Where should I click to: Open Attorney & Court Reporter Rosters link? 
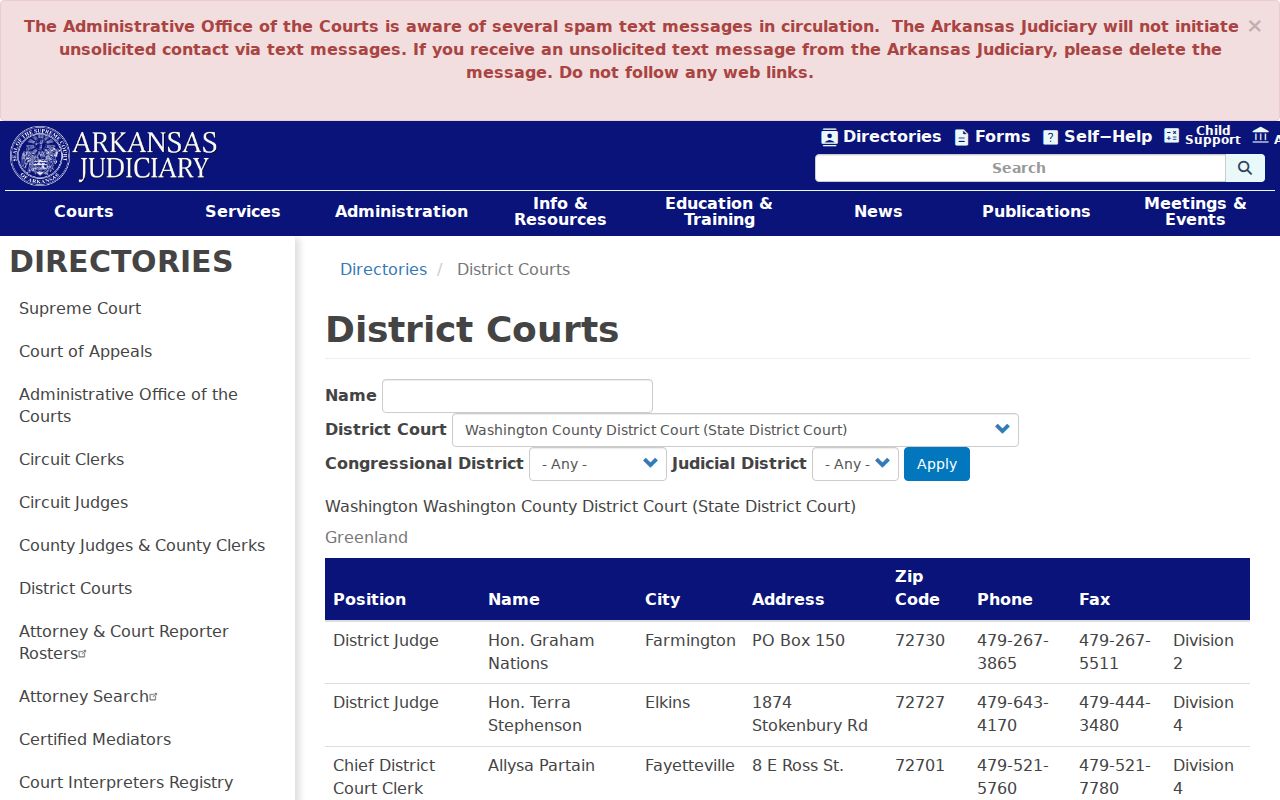(x=124, y=642)
